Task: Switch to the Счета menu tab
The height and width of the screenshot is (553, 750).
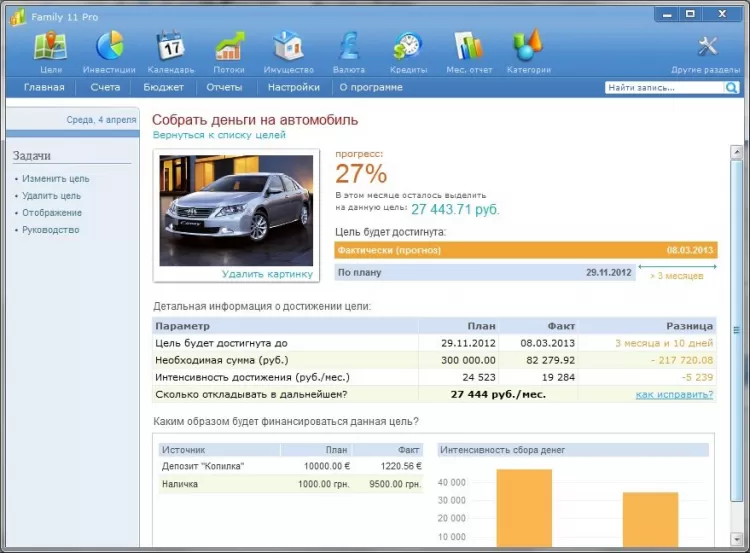Action: pos(105,88)
